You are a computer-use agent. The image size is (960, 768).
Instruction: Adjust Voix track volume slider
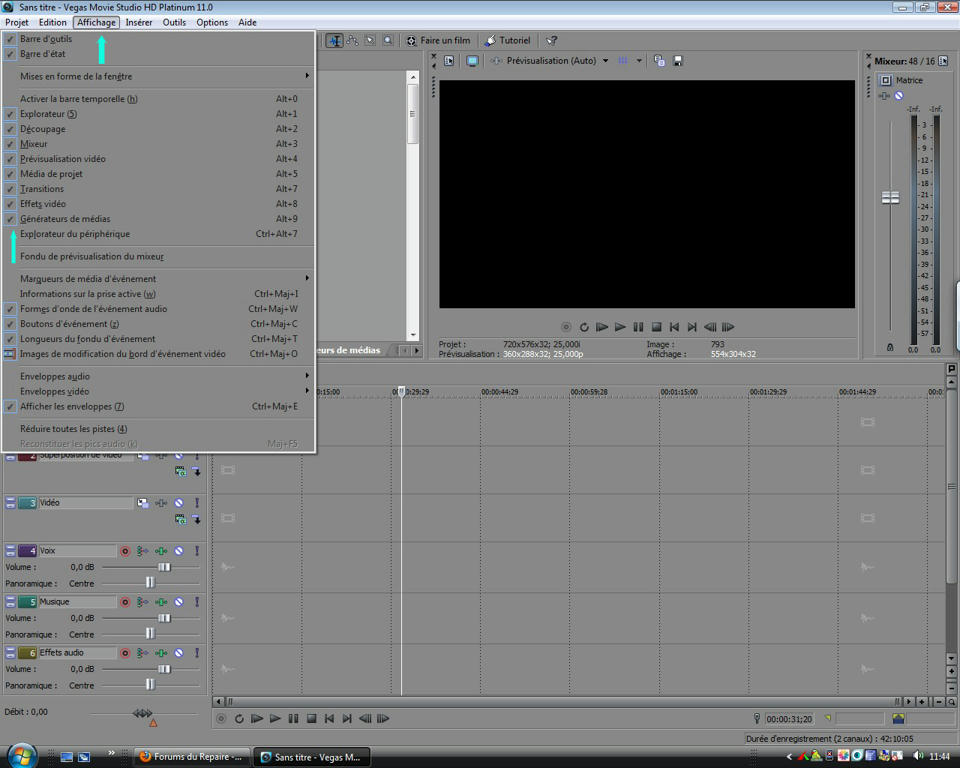pyautogui.click(x=164, y=567)
